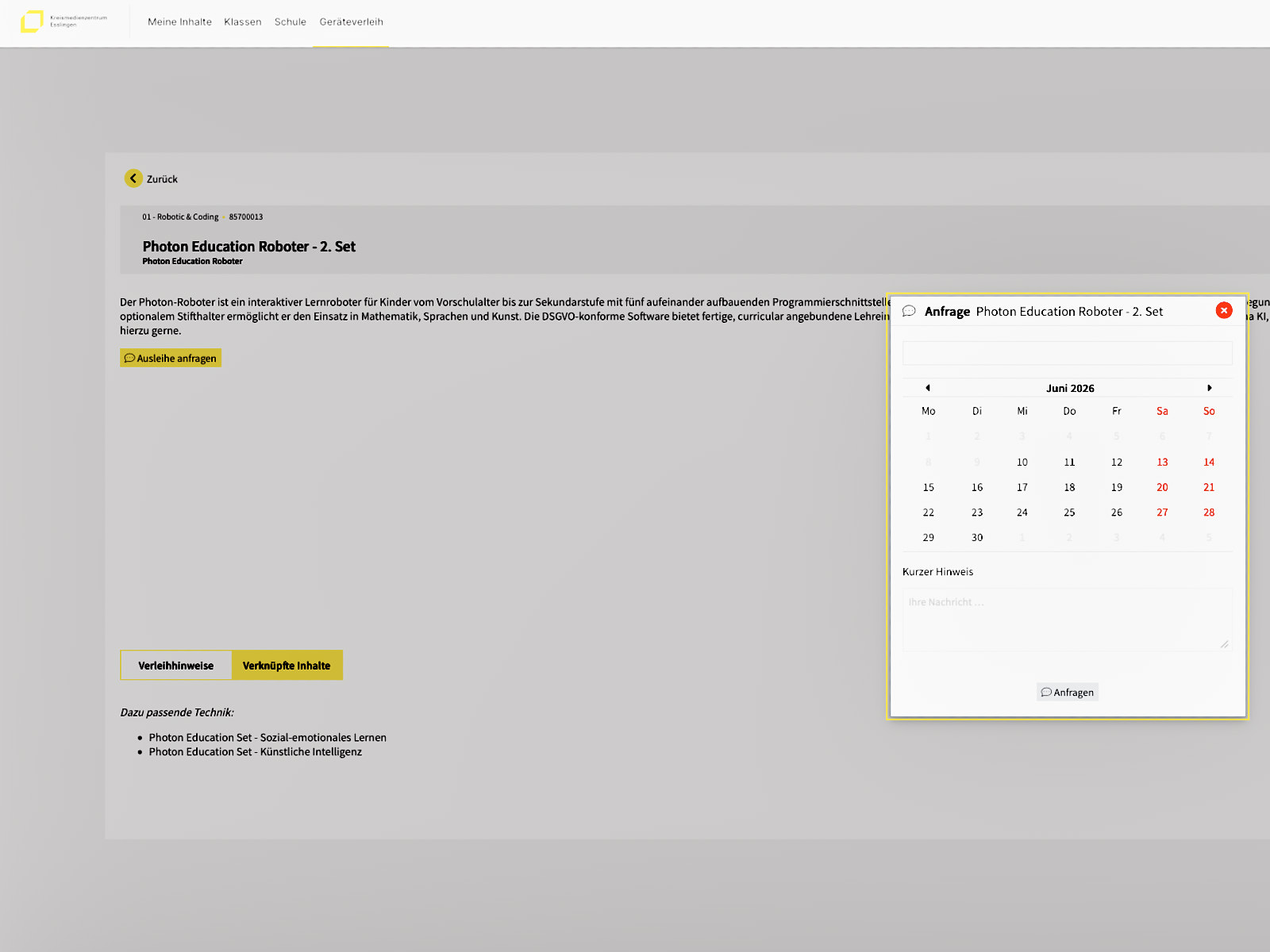Select June 17 in the calendar

click(1022, 487)
